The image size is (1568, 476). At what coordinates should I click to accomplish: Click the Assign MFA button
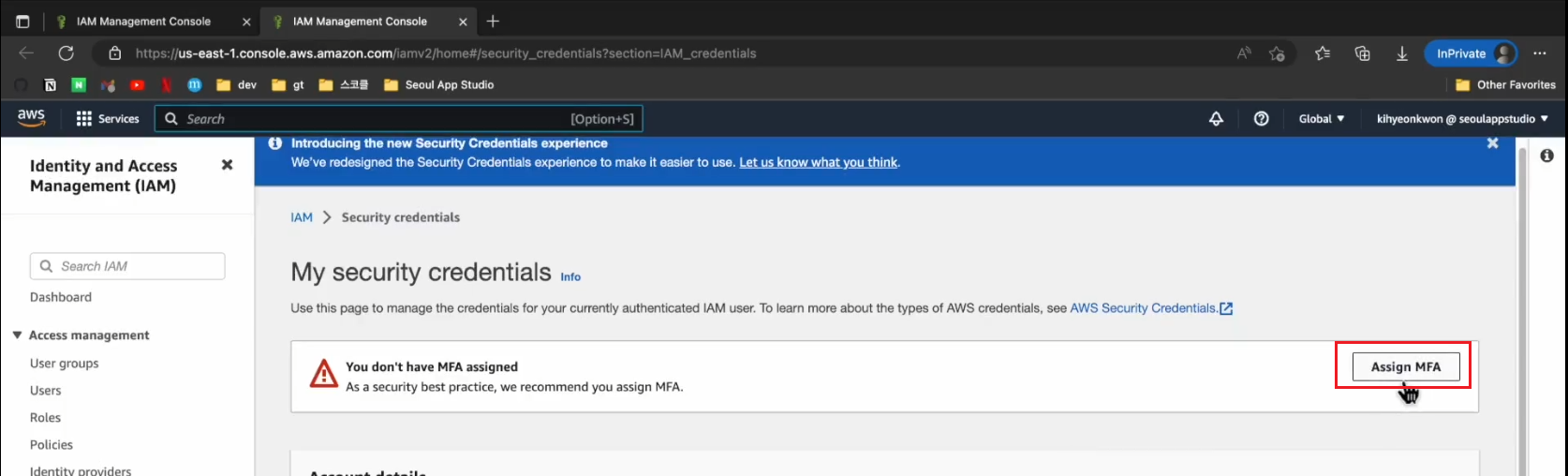1406,366
